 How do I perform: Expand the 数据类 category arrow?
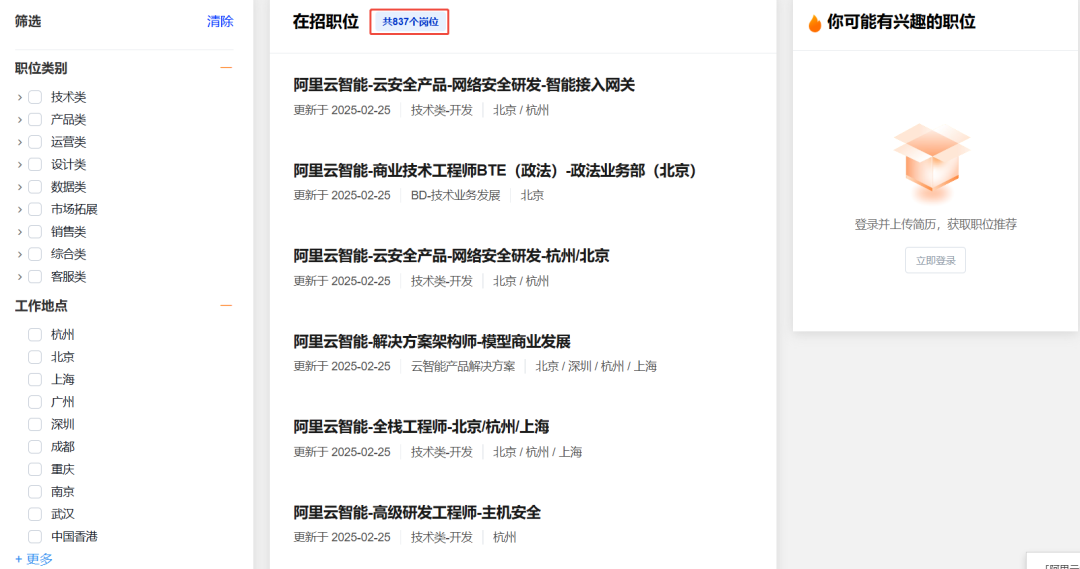tap(19, 187)
